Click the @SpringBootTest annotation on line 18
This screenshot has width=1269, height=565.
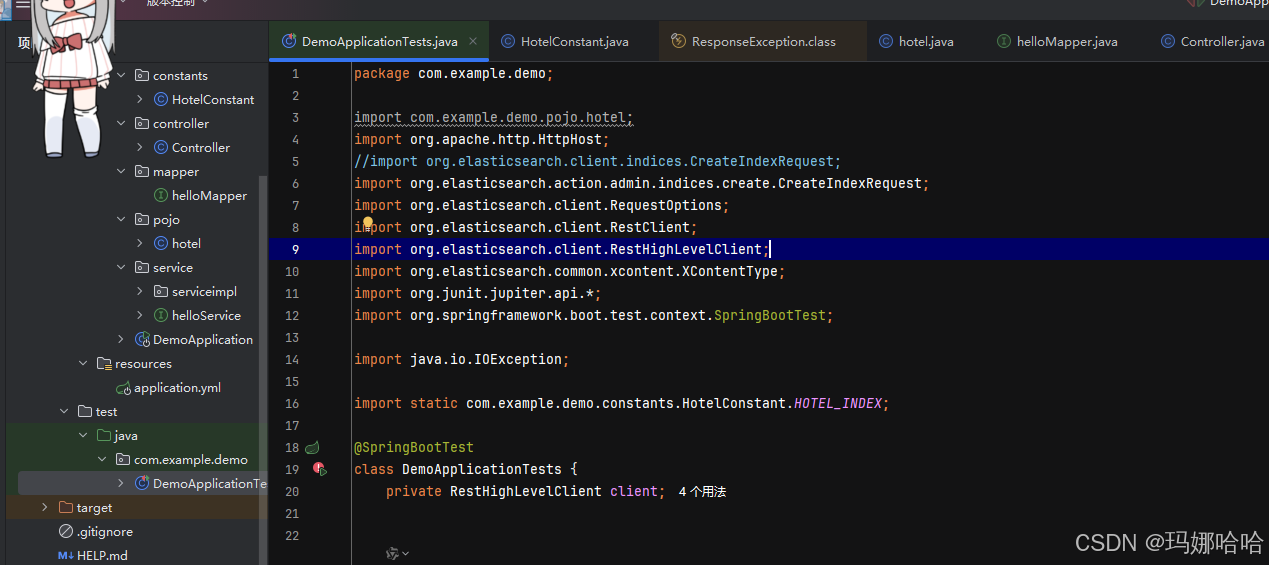tap(414, 447)
